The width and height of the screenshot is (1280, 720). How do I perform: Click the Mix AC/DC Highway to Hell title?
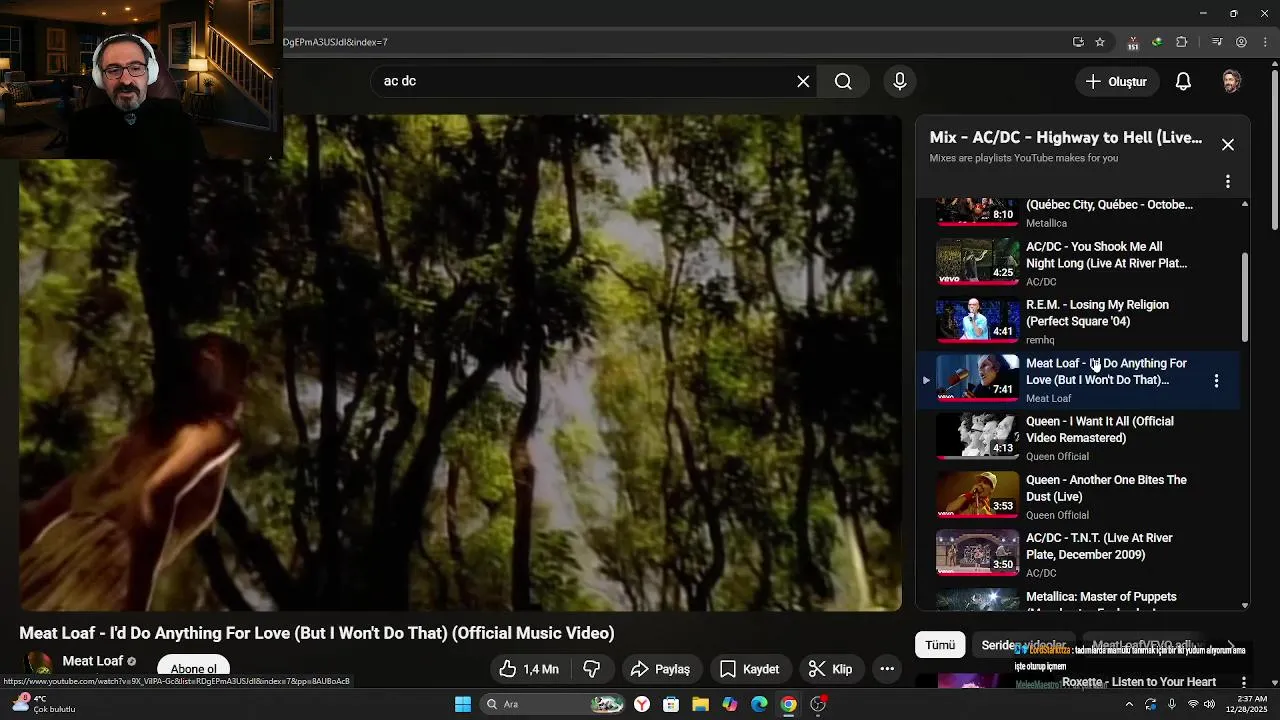pos(1066,138)
